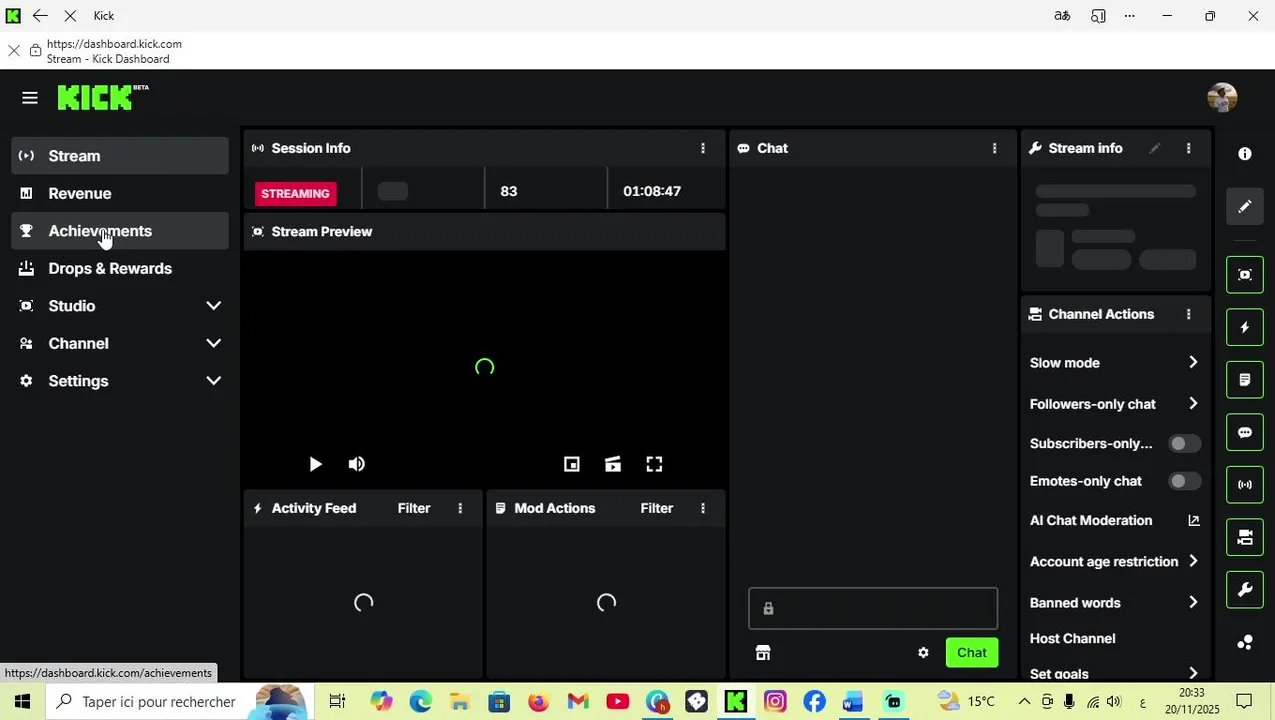Open AI Chat Moderation external link

1193,520
